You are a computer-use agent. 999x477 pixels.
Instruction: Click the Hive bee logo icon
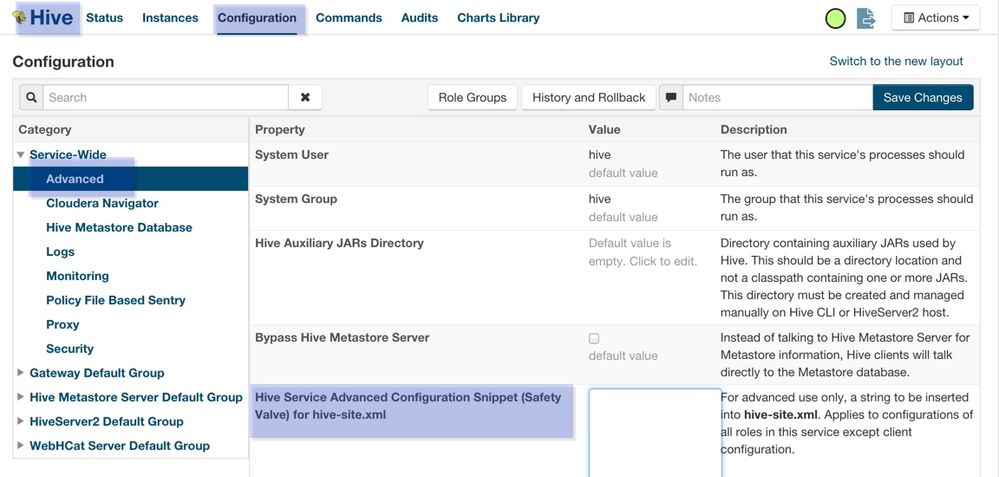[19, 18]
